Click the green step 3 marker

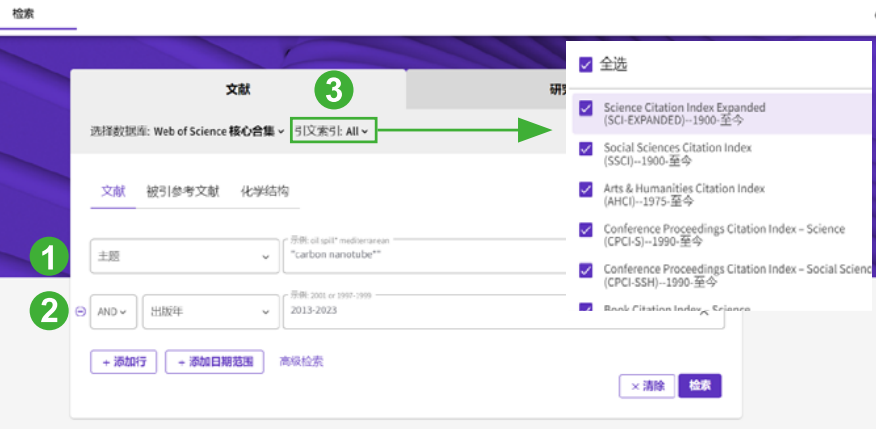(x=334, y=91)
